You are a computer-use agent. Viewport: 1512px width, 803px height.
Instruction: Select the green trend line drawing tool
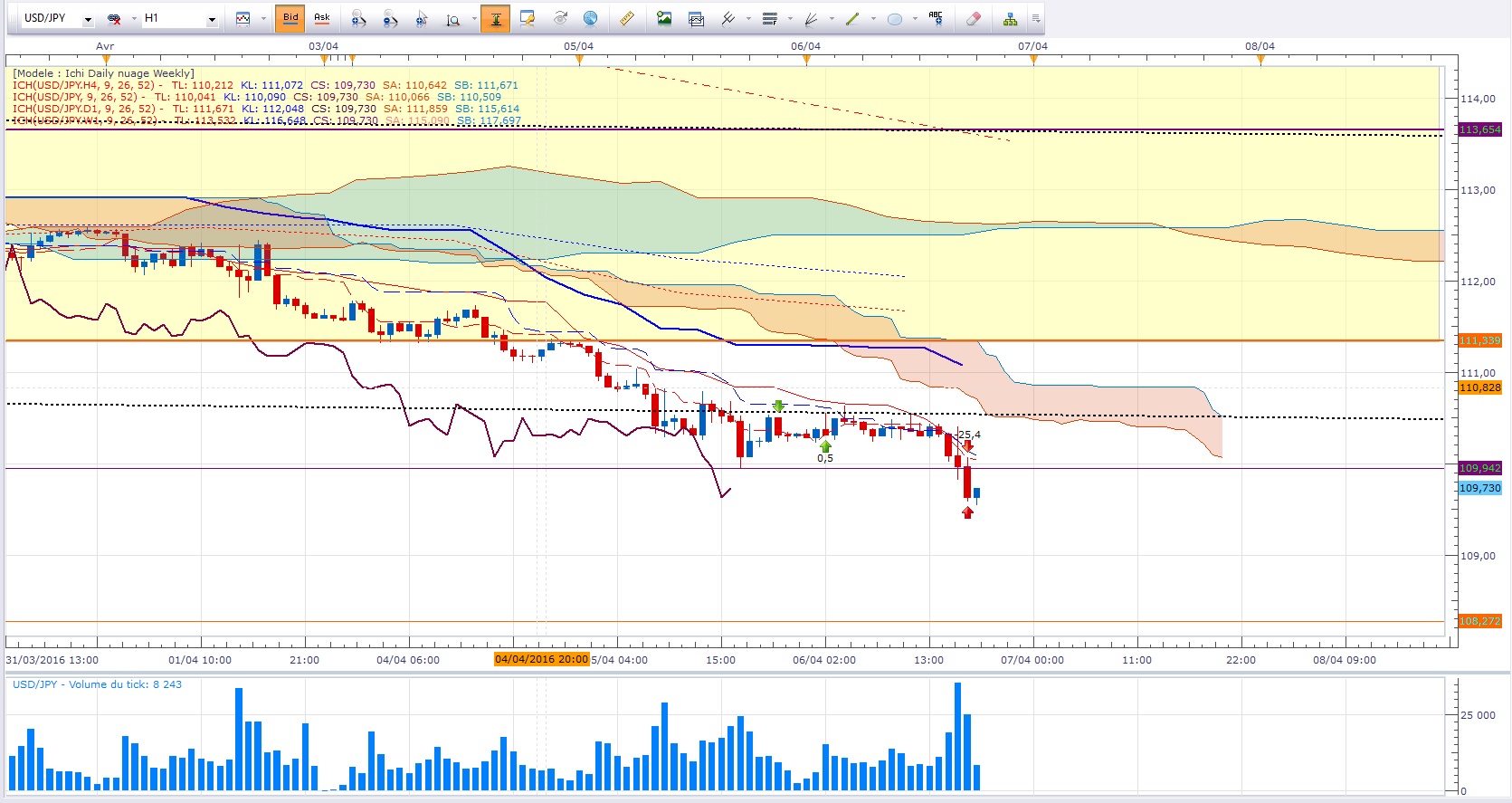[852, 18]
